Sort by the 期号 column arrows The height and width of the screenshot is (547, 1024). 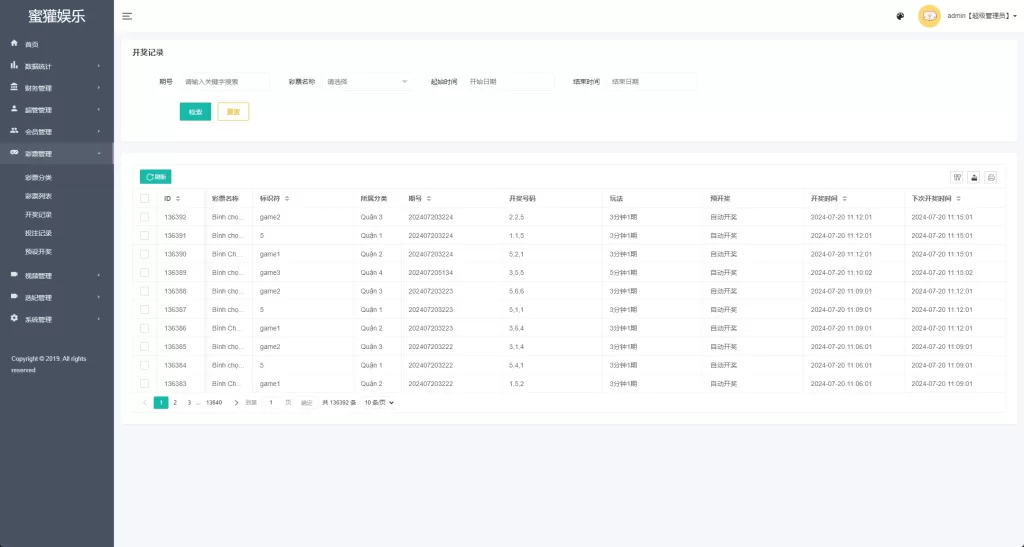[x=429, y=198]
